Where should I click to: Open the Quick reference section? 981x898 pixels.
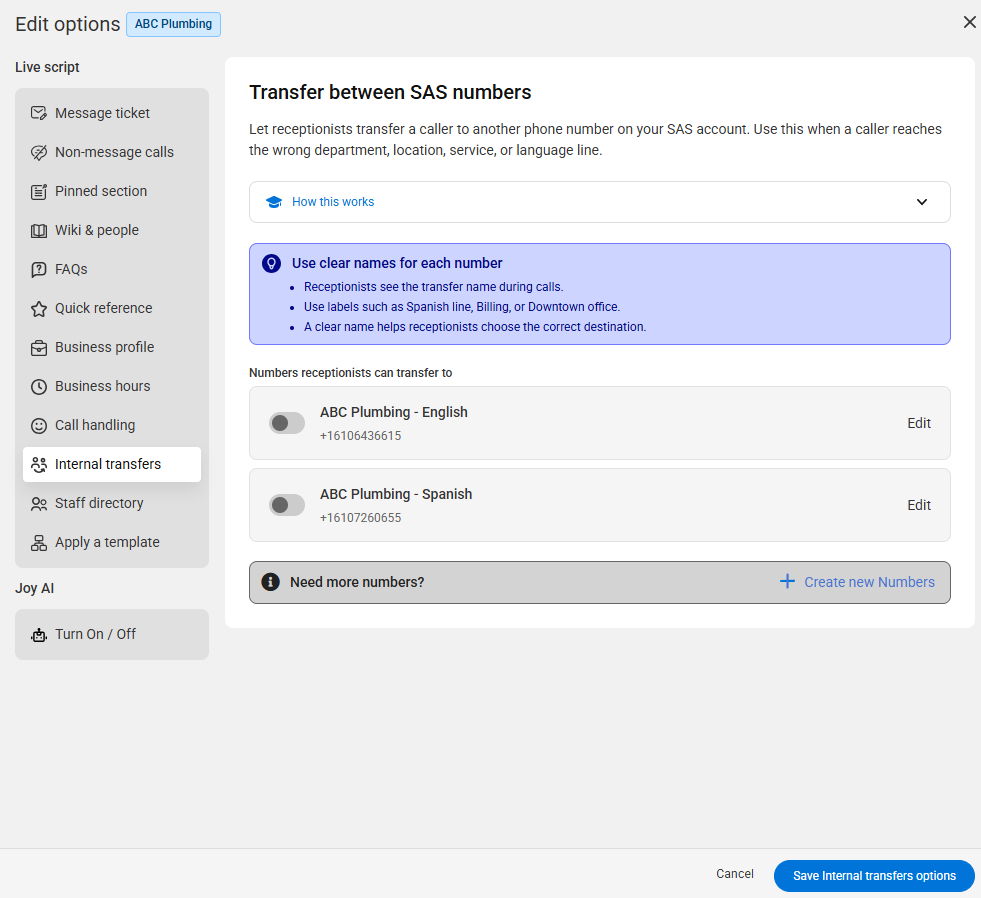112,308
